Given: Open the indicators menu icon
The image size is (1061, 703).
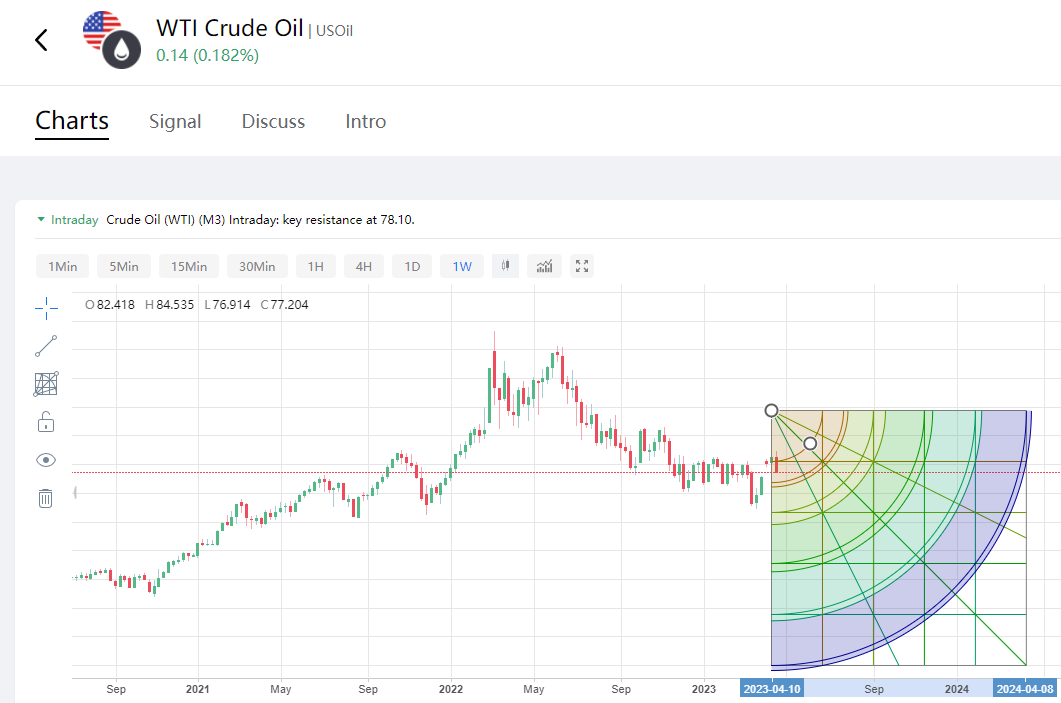Looking at the screenshot, I should click(544, 266).
